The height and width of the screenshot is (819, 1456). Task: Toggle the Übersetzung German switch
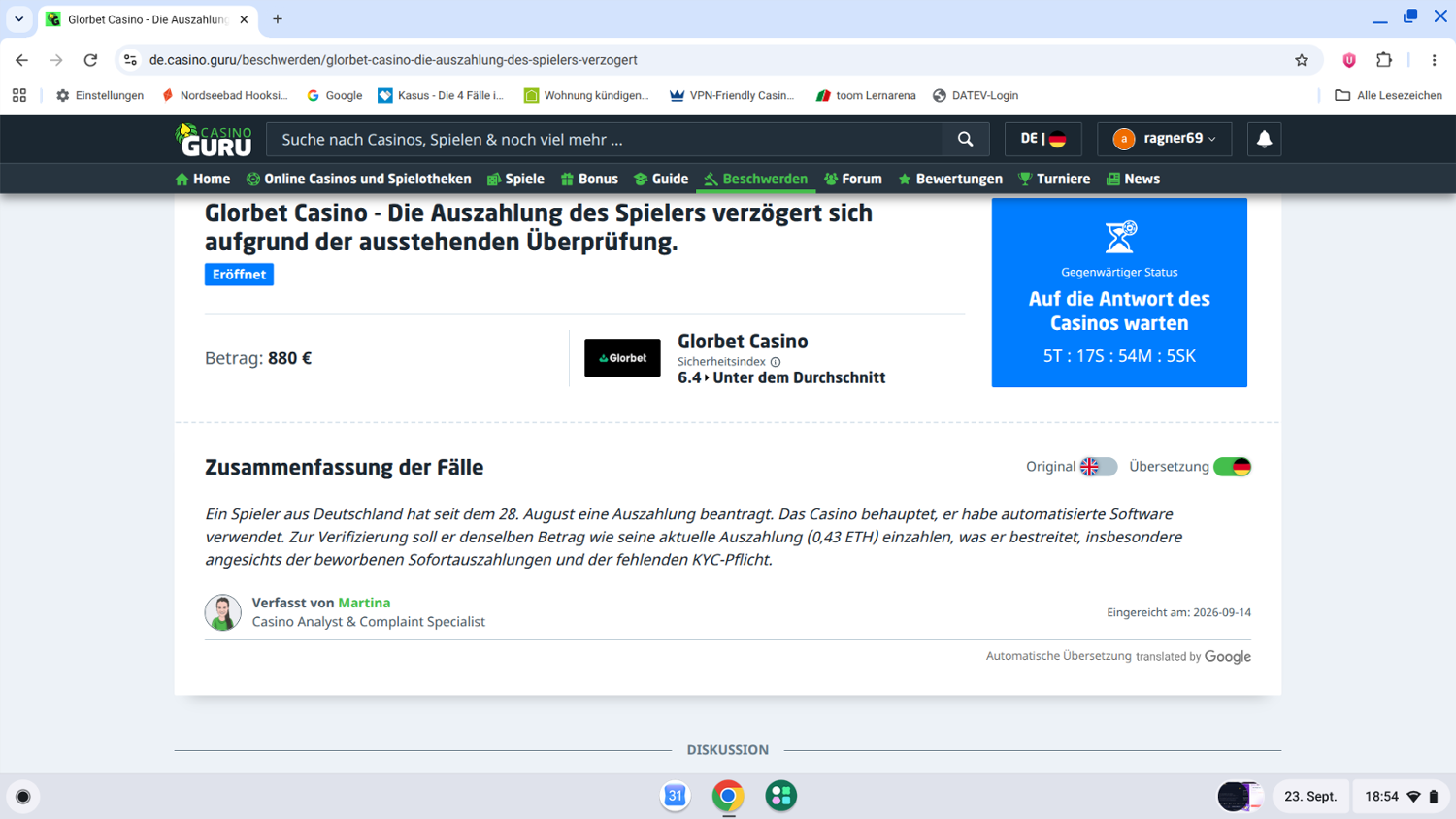1232,467
